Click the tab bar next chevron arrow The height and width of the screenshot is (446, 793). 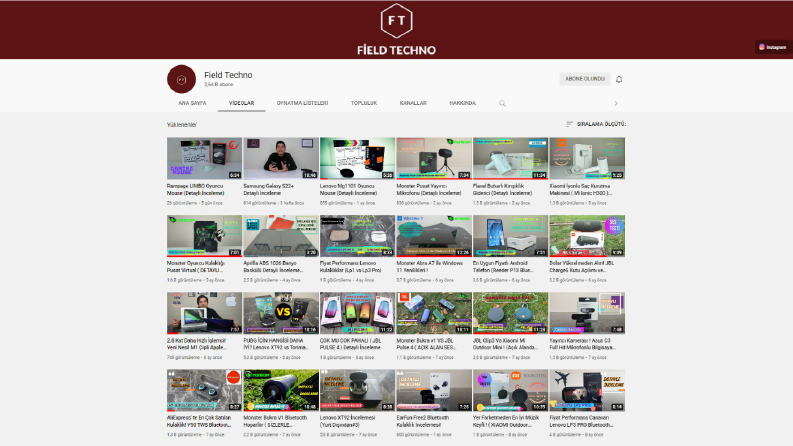[x=615, y=103]
